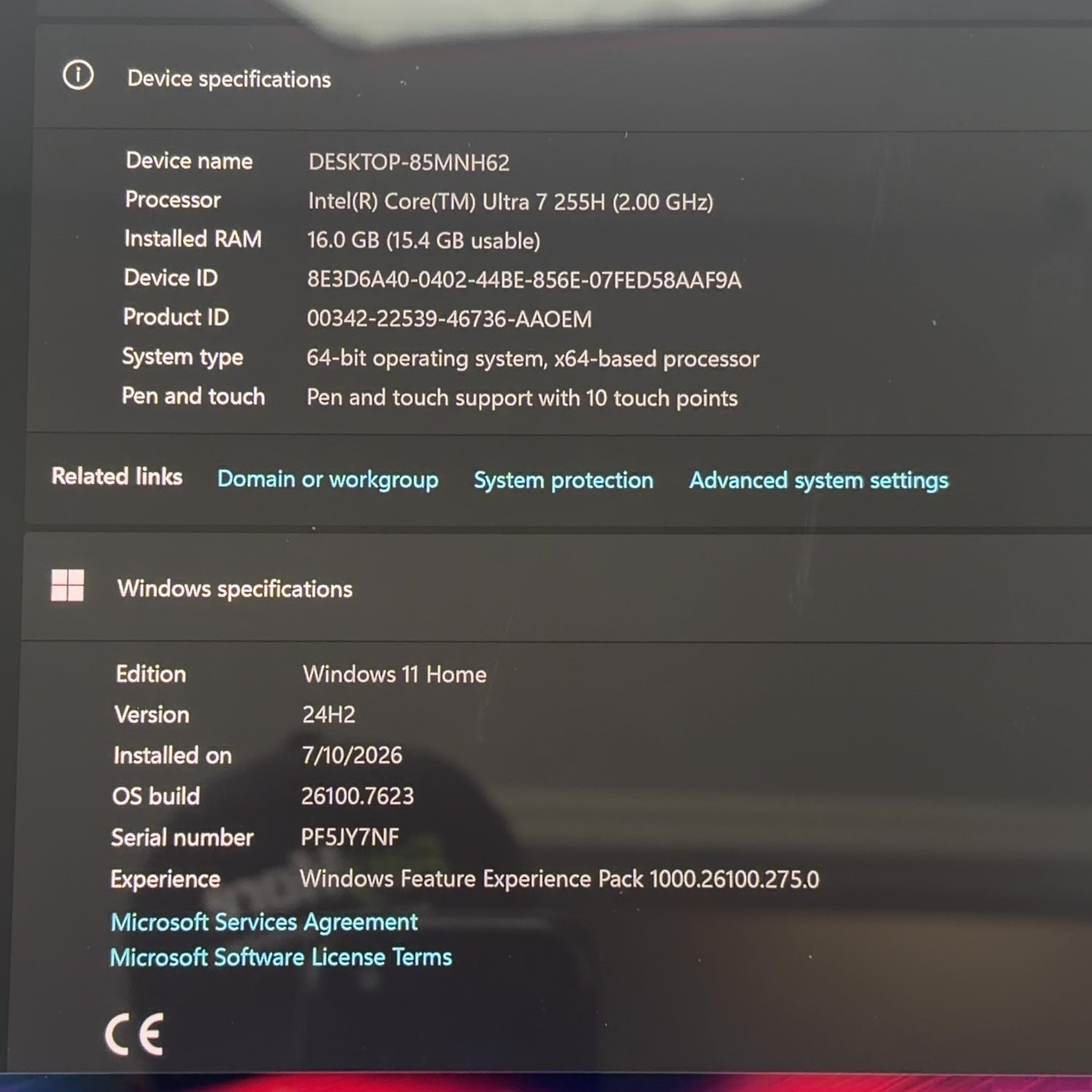Click the Installed on label
Screen dimensions: 1092x1092
pos(173,755)
